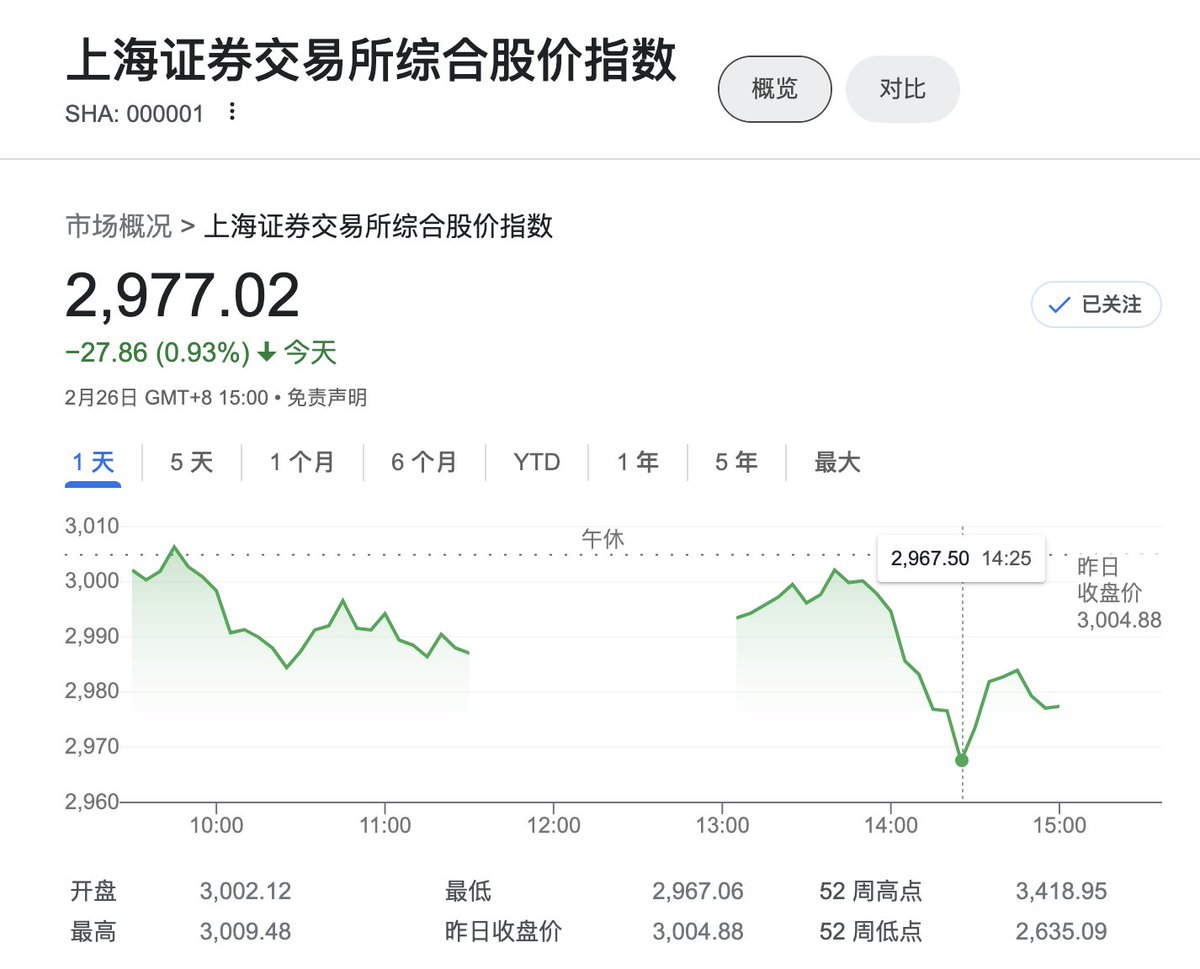Click the green data point at 14:25

pyautogui.click(x=962, y=760)
